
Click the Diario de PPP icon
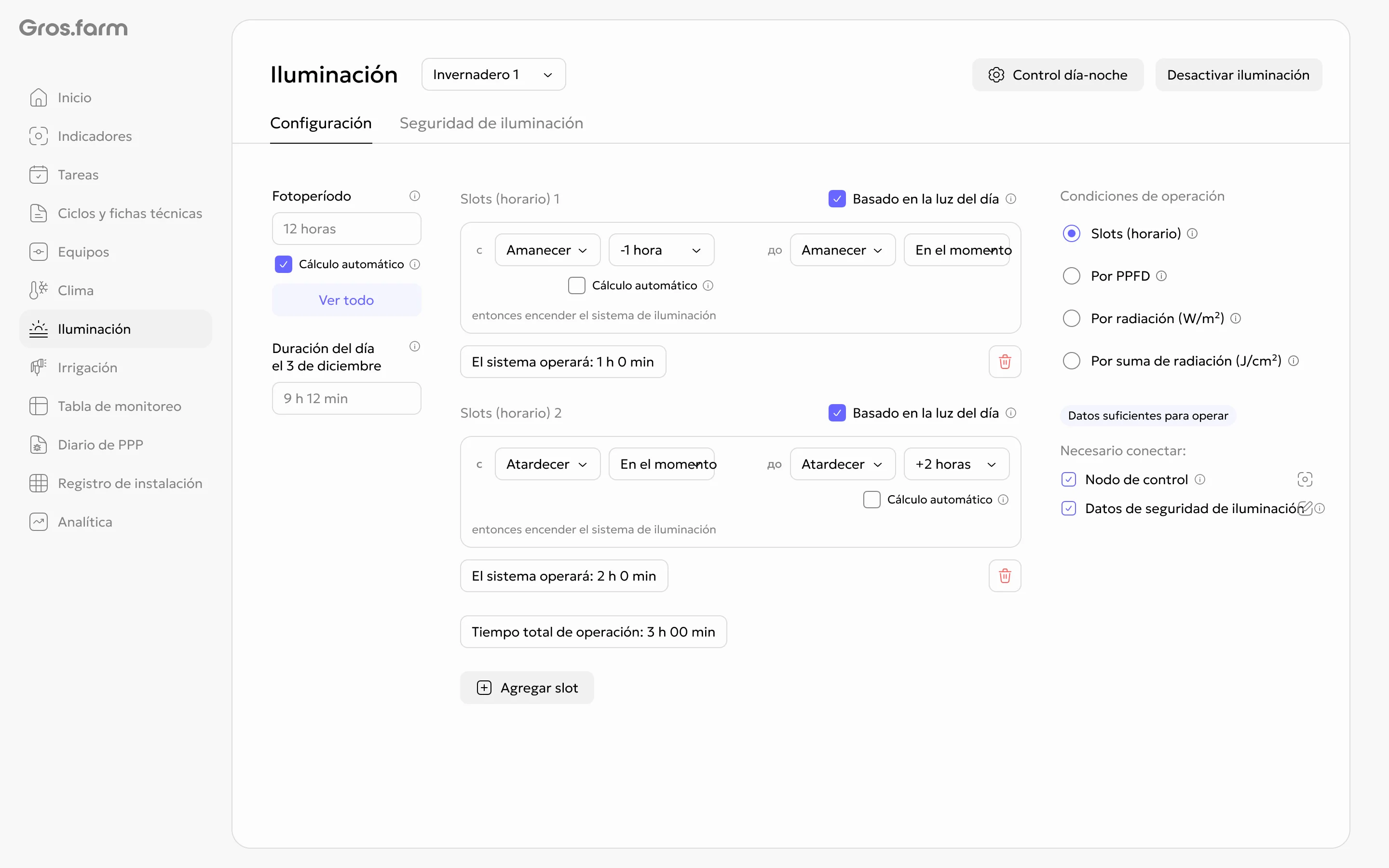[x=39, y=444]
